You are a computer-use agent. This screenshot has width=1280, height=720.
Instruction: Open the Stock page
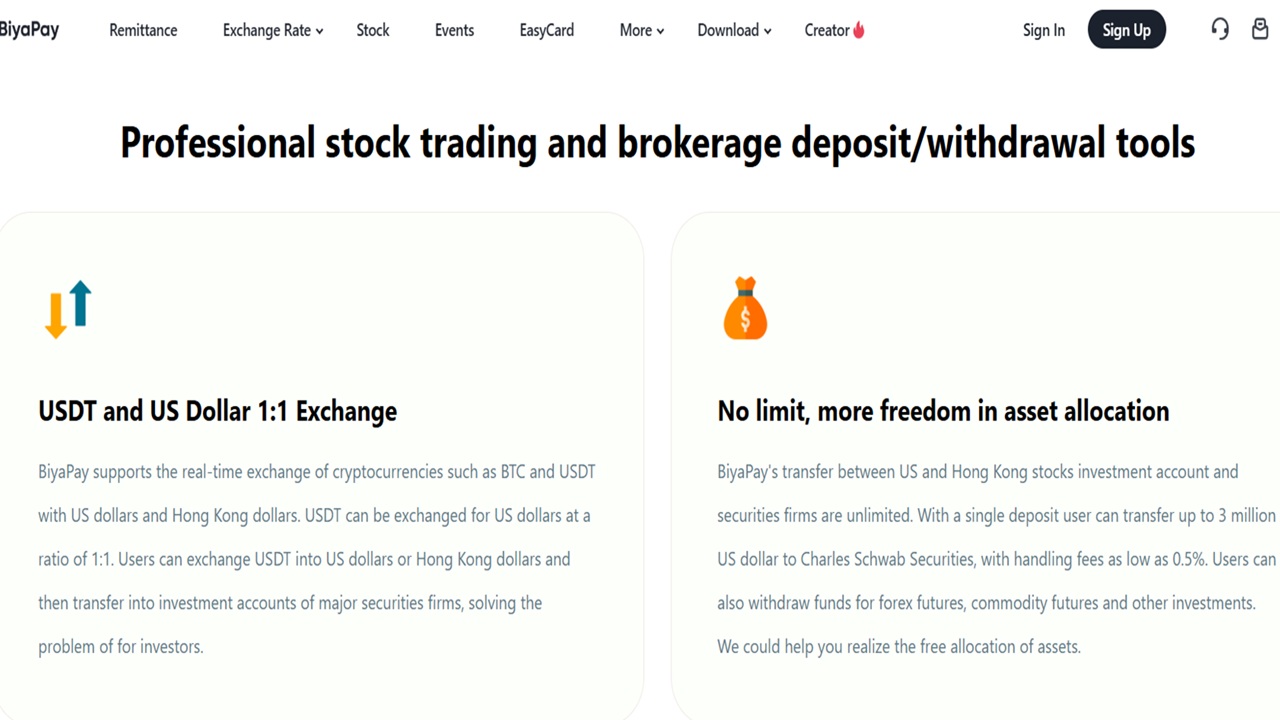tap(373, 30)
